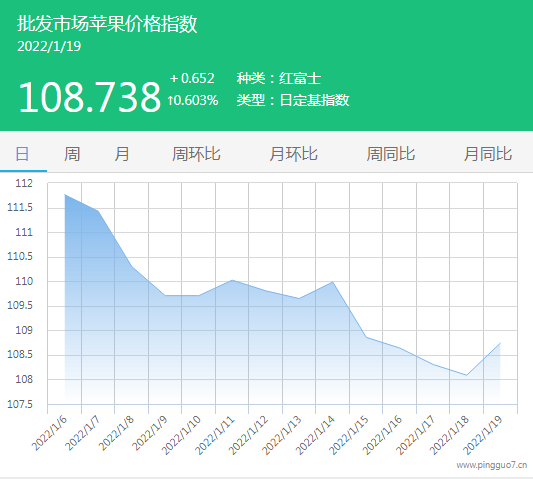Click the 2022/1/19 axis date label
The height and width of the screenshot is (479, 533).
pyautogui.click(x=483, y=436)
